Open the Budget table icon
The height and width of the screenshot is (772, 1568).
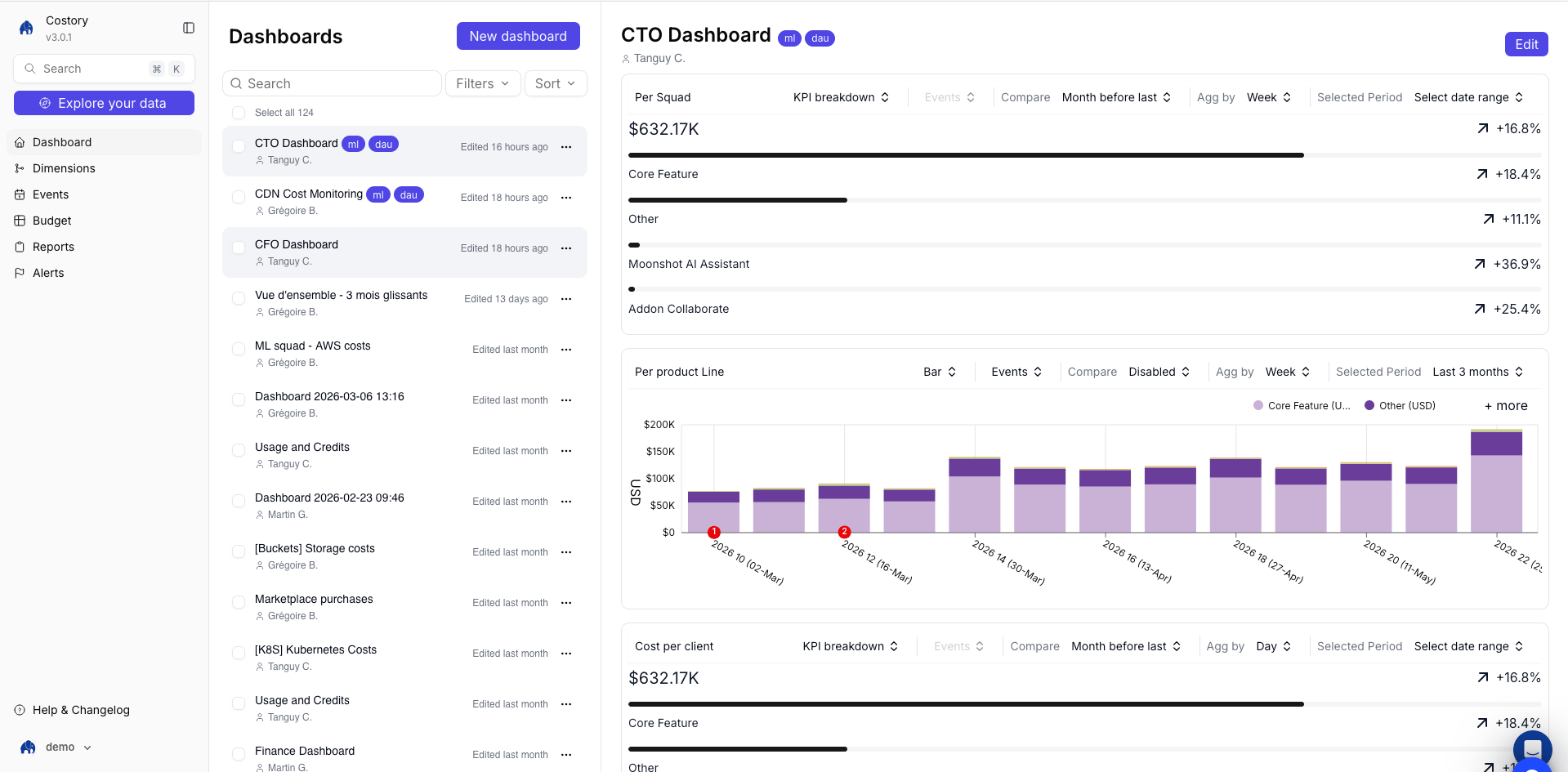click(20, 221)
